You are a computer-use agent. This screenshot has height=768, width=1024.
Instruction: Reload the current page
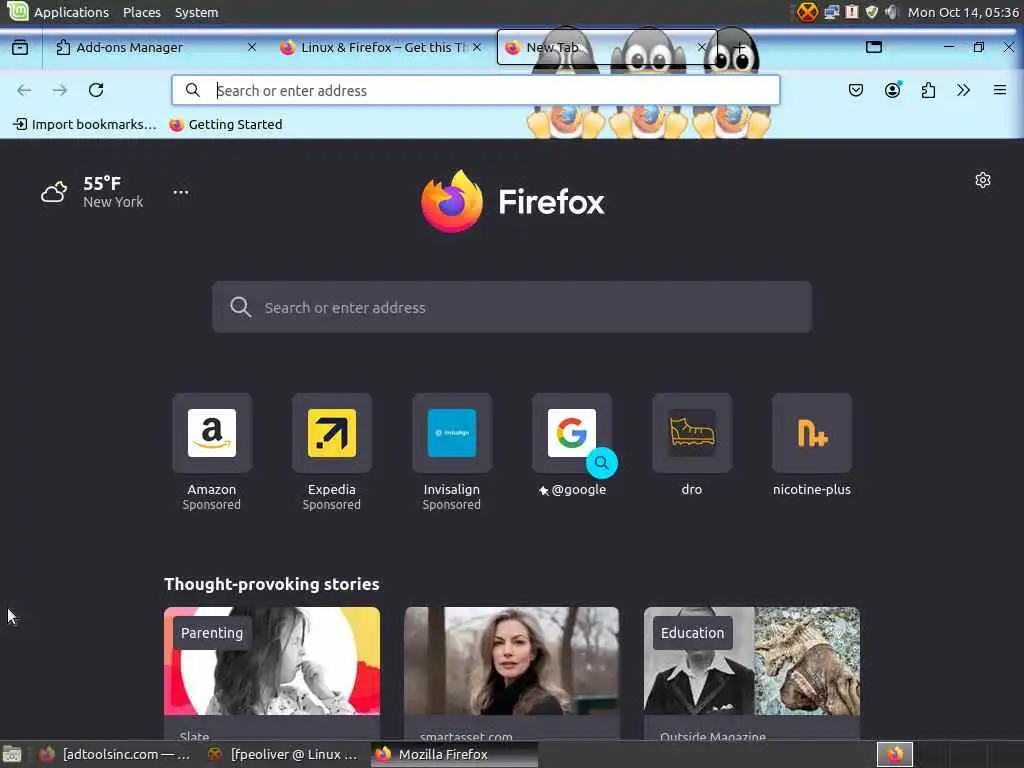pos(96,90)
